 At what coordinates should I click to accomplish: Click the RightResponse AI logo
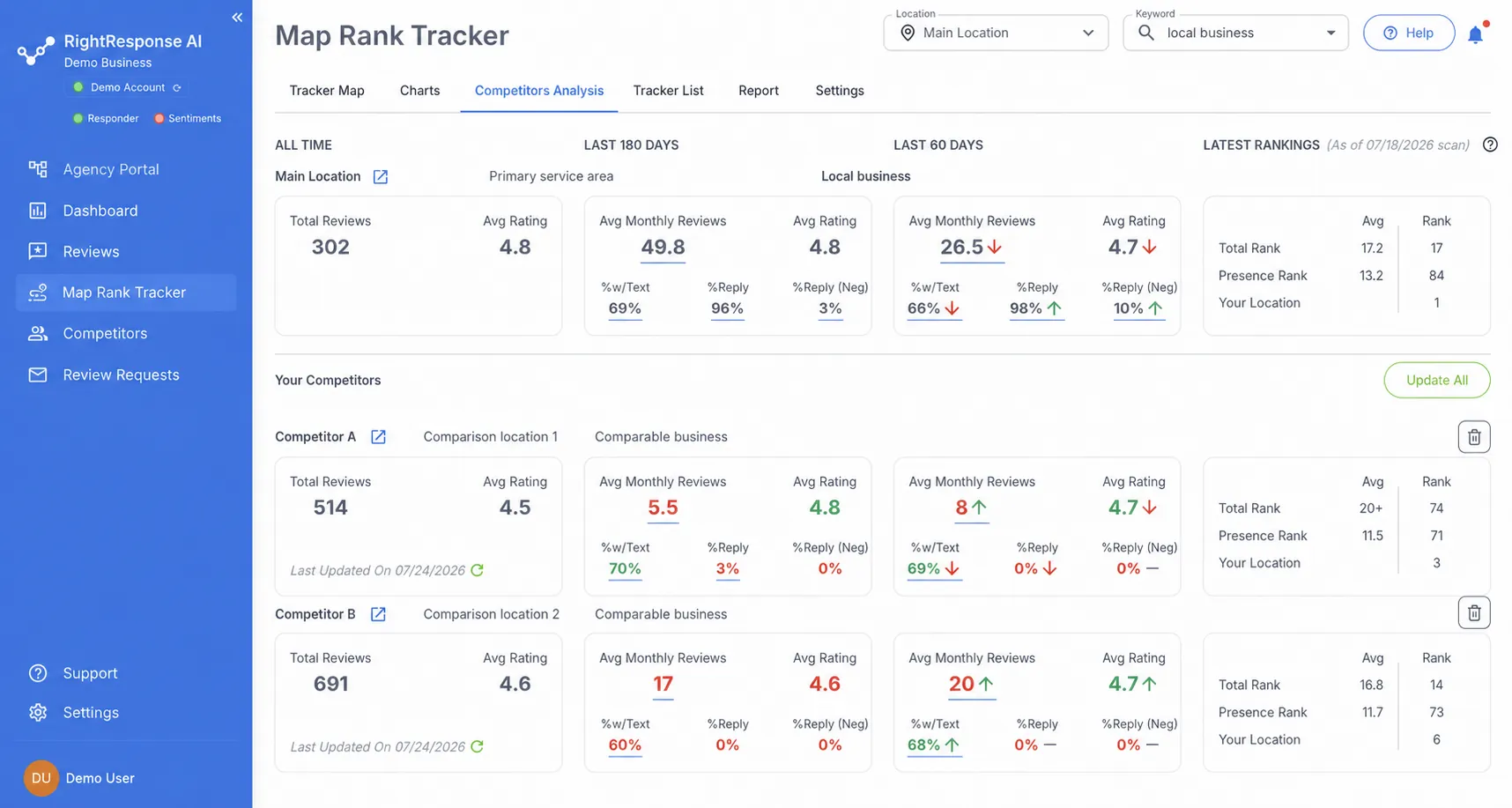pyautogui.click(x=36, y=51)
